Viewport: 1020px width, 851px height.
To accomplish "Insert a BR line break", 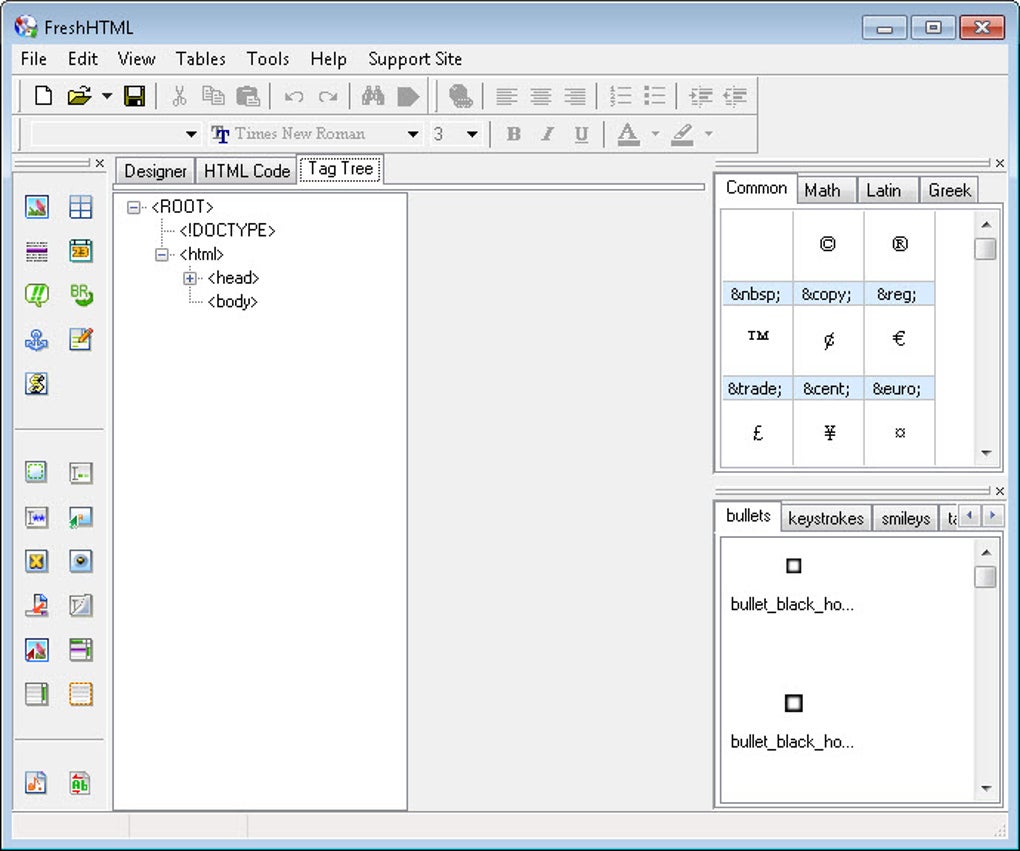I will point(81,295).
